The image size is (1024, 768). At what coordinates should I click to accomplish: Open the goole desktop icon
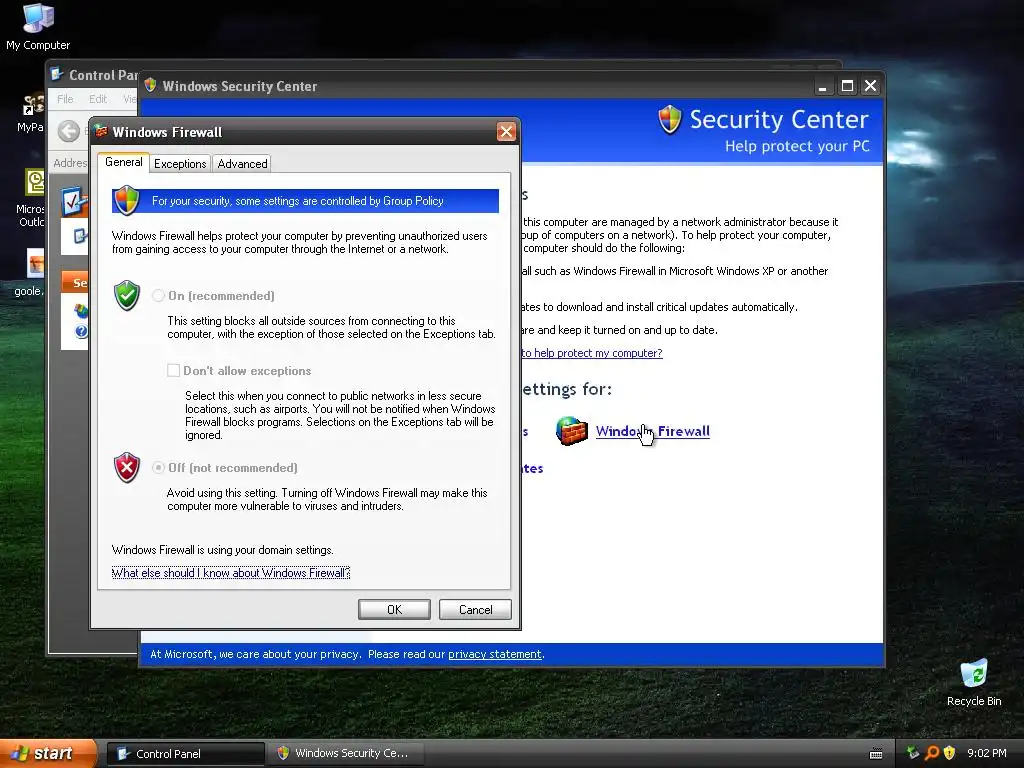click(x=30, y=273)
